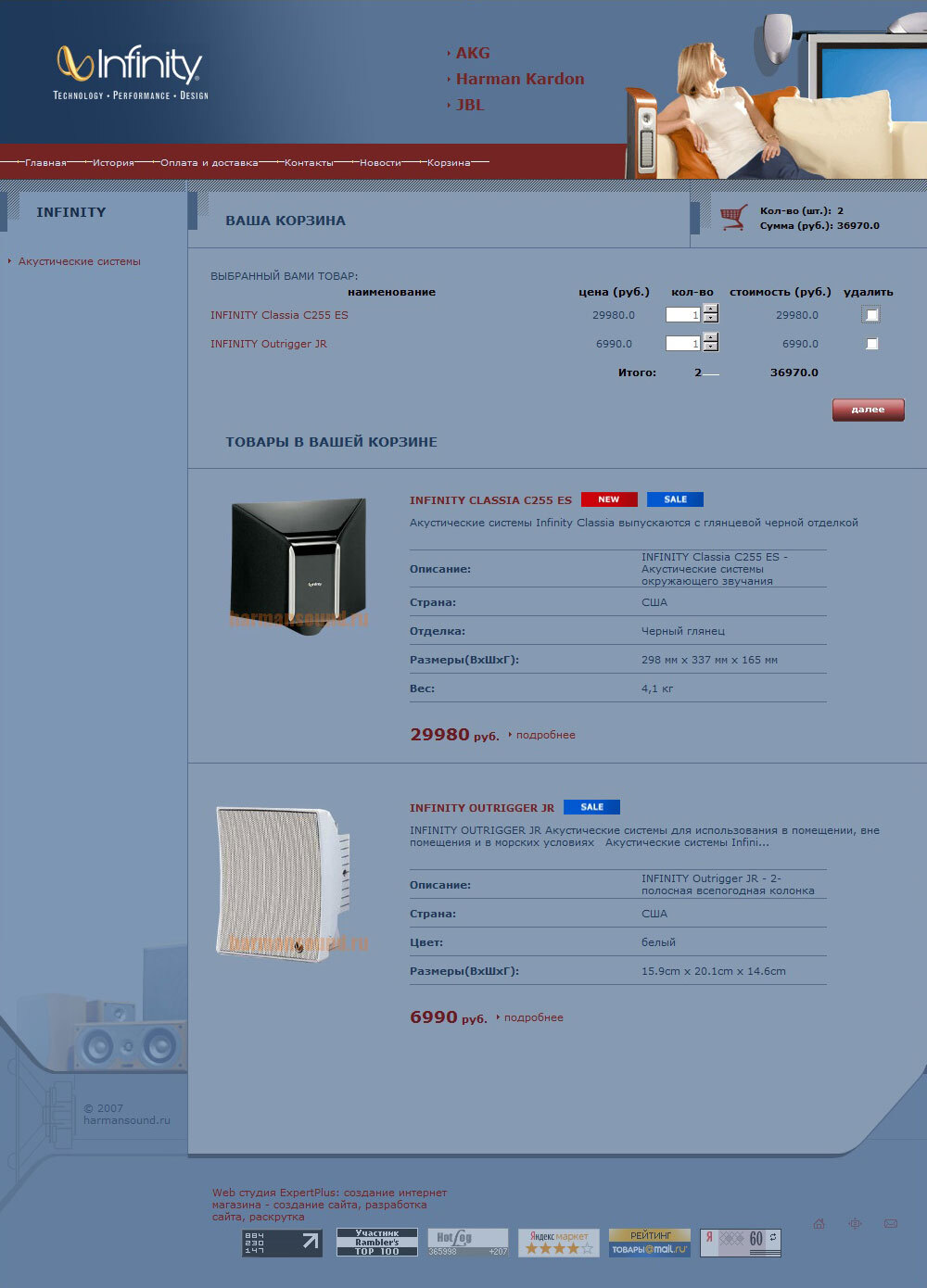Increase quantity of Outrigger JR

click(711, 338)
